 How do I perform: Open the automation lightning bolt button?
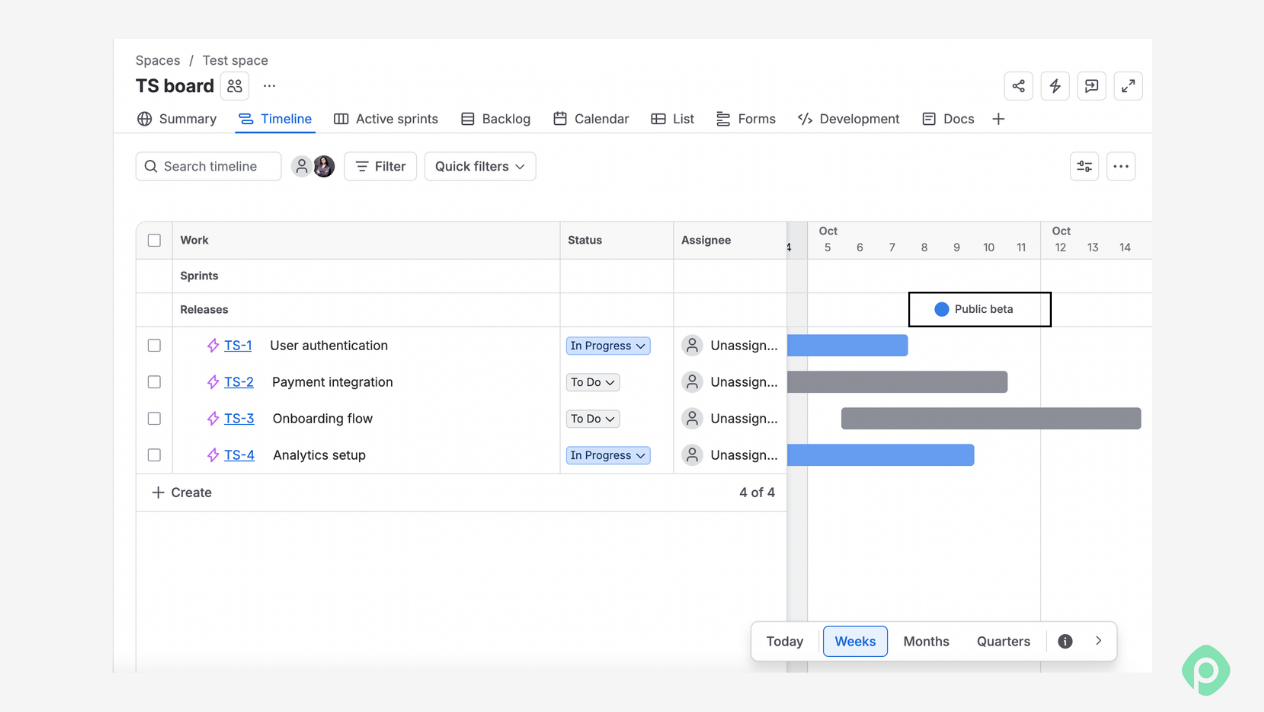point(1055,86)
